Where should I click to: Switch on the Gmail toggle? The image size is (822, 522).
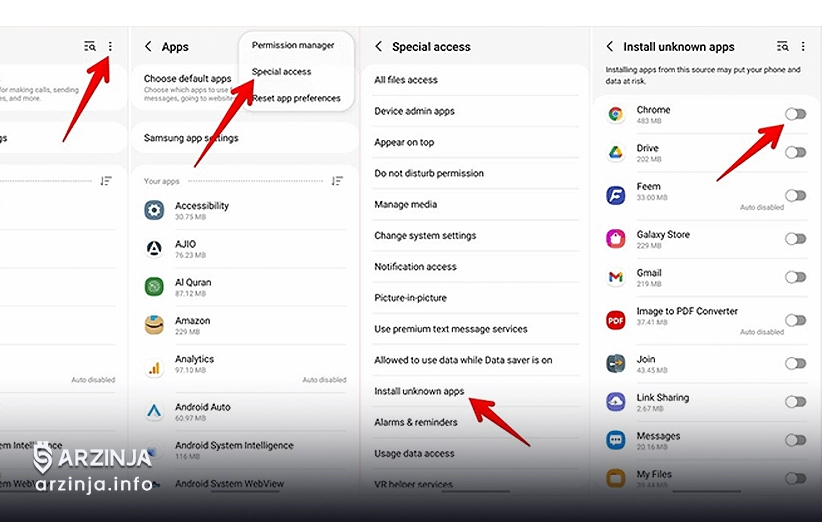pos(795,277)
